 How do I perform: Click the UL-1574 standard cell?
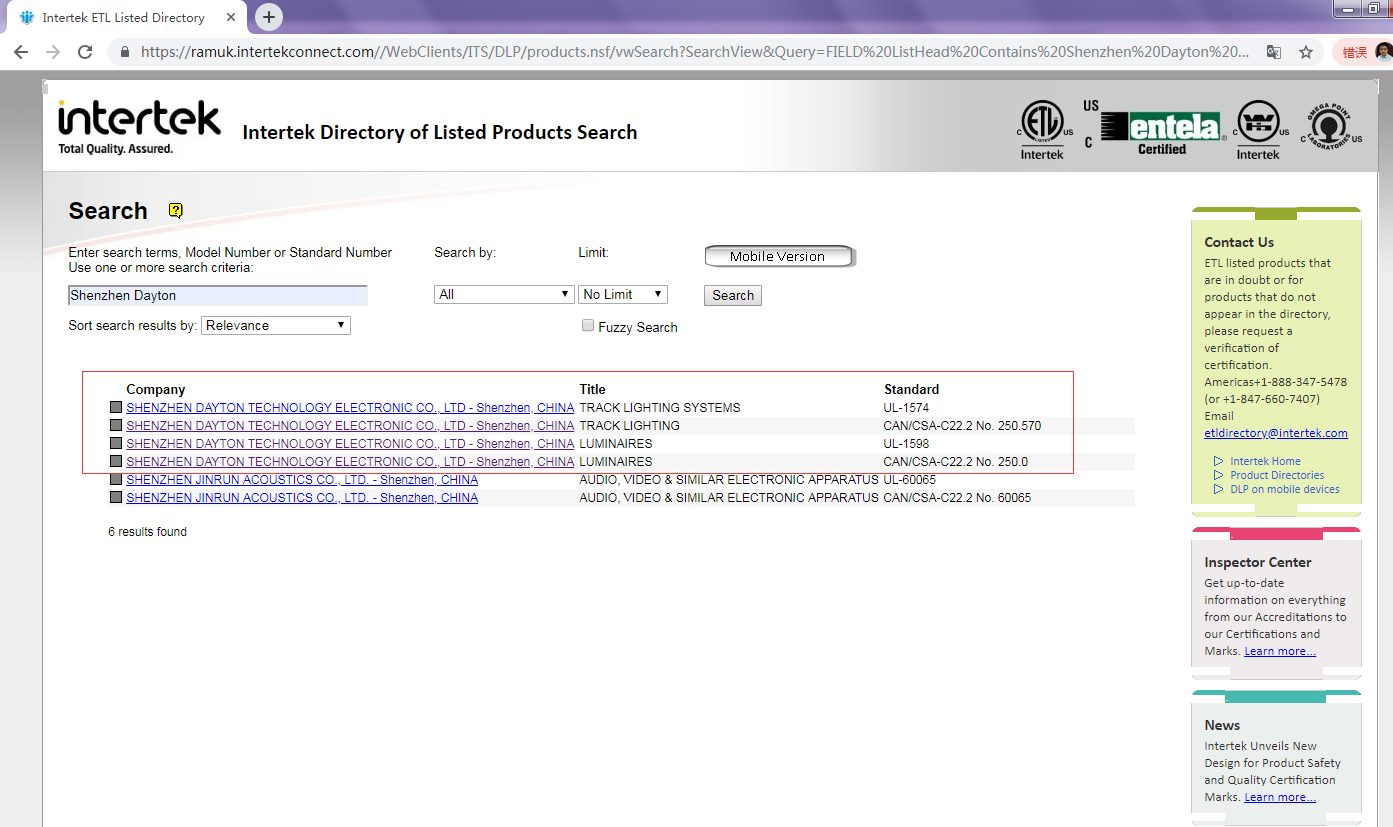point(906,407)
